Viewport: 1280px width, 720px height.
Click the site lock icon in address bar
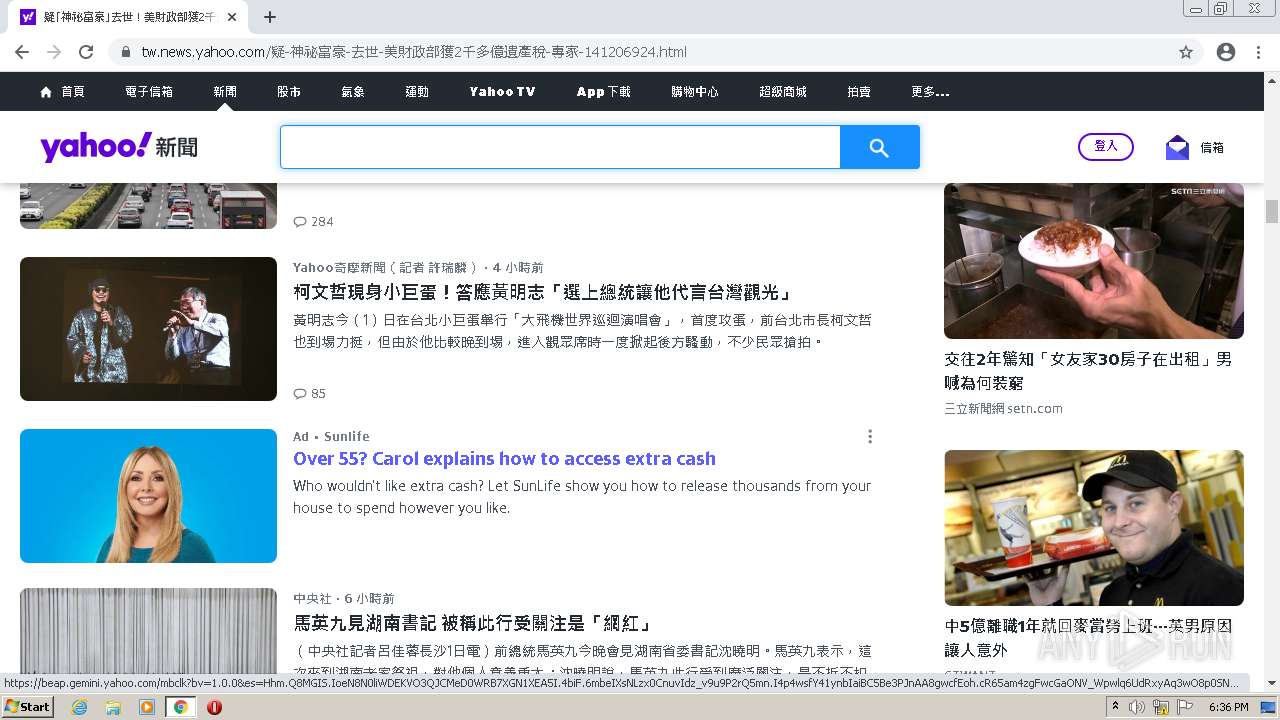pos(126,52)
